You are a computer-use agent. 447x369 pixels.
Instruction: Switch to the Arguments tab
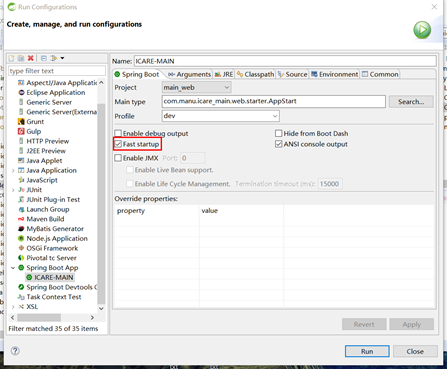tap(189, 74)
